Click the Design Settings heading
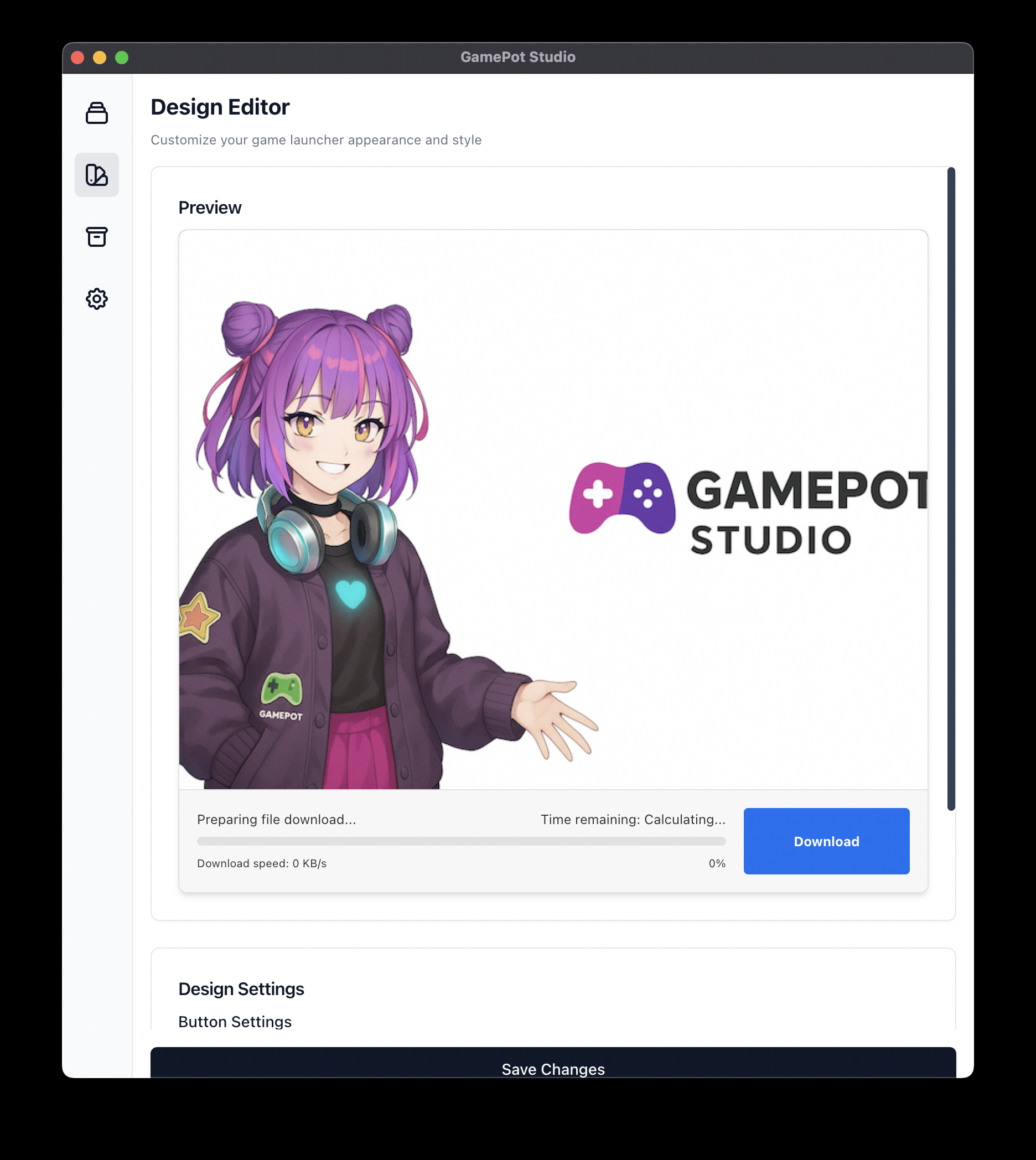The image size is (1036, 1160). [x=241, y=989]
